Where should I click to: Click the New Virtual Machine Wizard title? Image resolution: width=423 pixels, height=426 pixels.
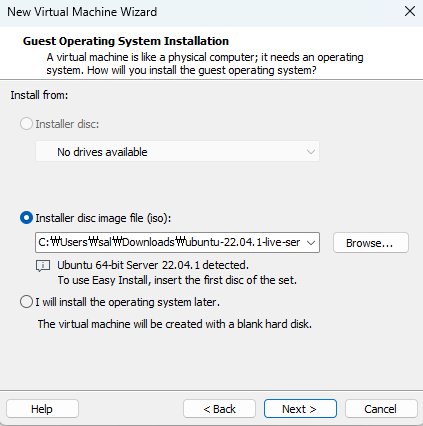82,12
